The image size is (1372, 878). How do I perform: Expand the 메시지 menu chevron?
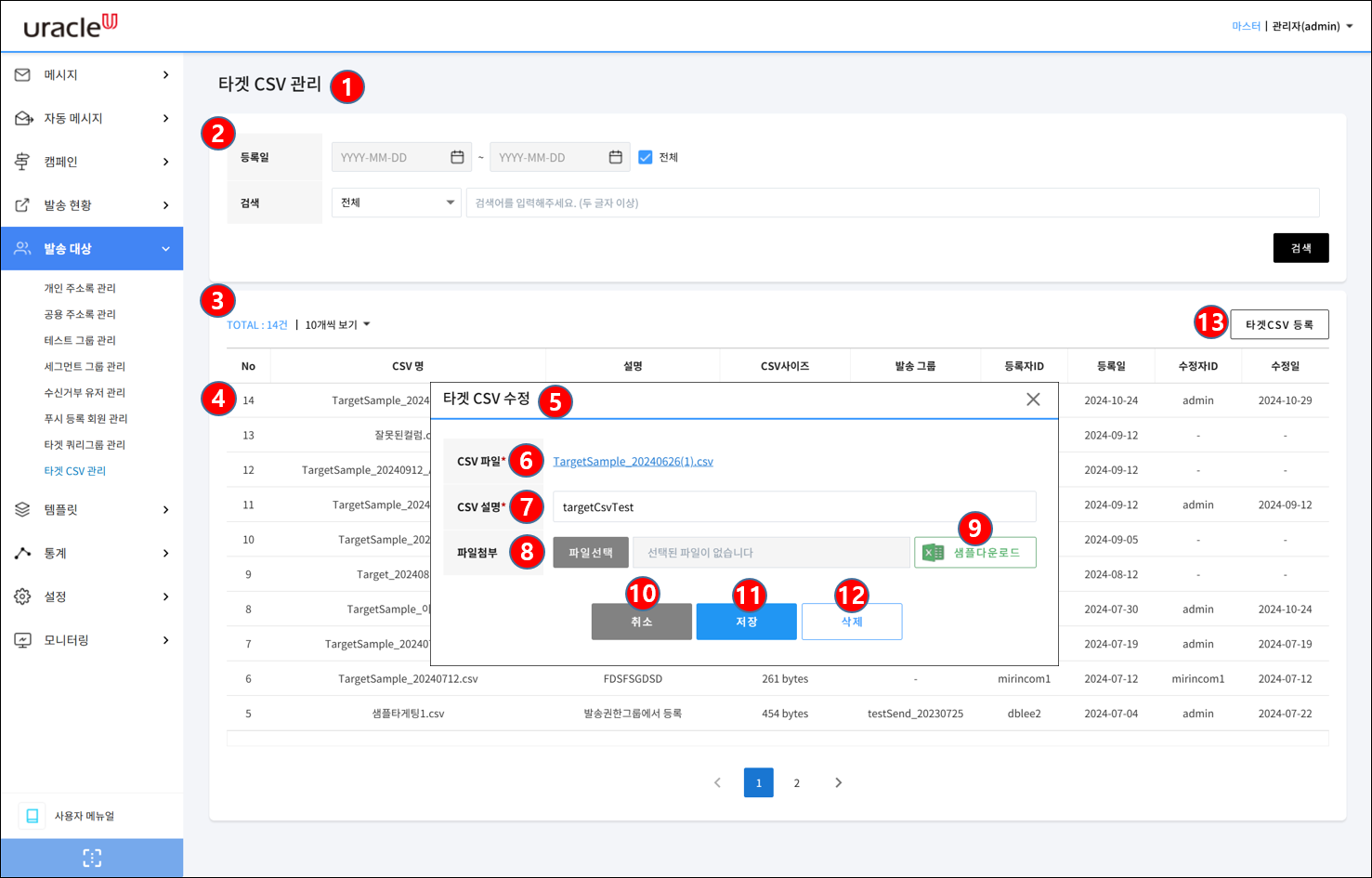point(165,74)
